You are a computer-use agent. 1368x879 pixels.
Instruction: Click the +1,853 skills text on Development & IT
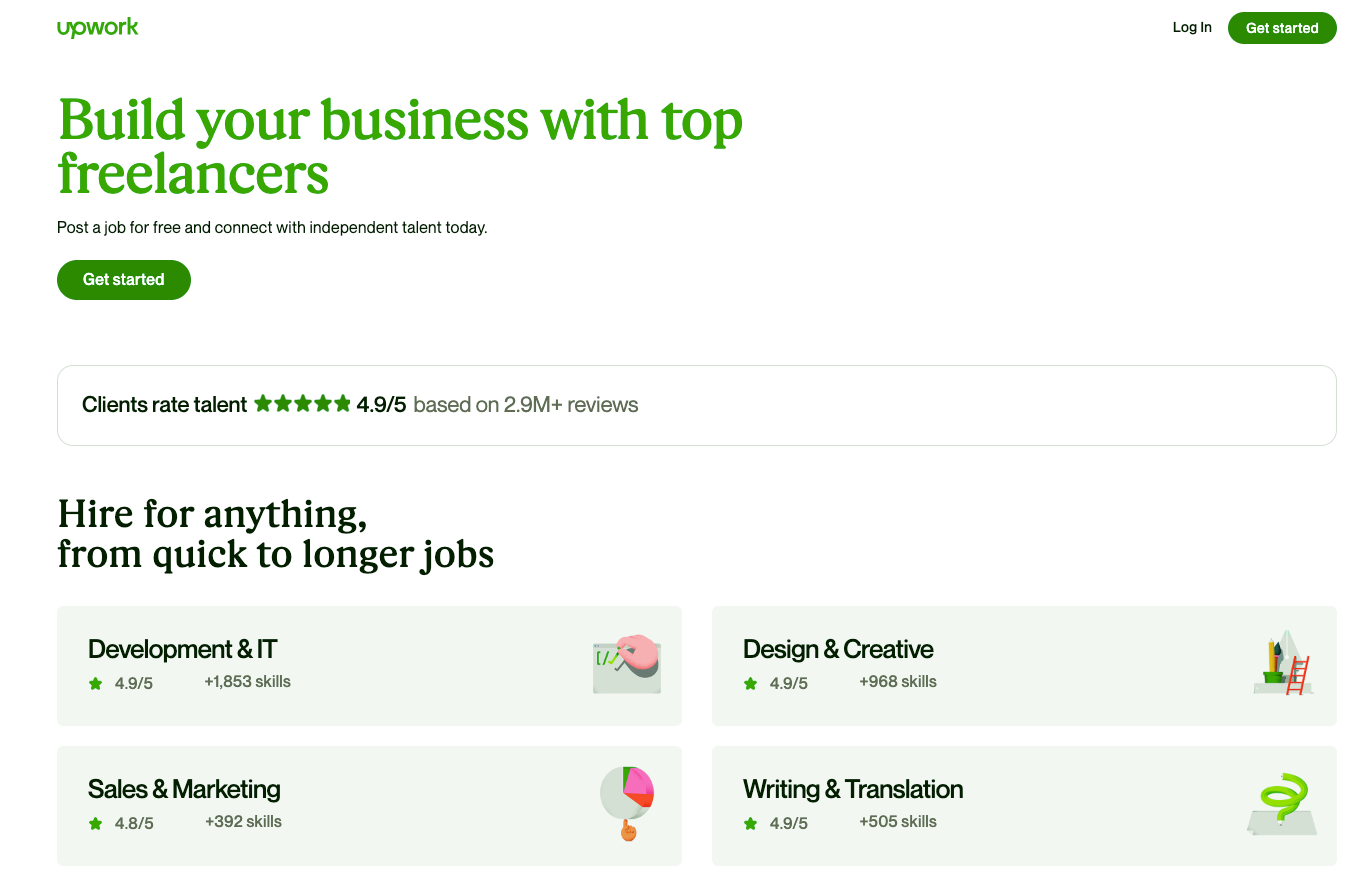247,682
